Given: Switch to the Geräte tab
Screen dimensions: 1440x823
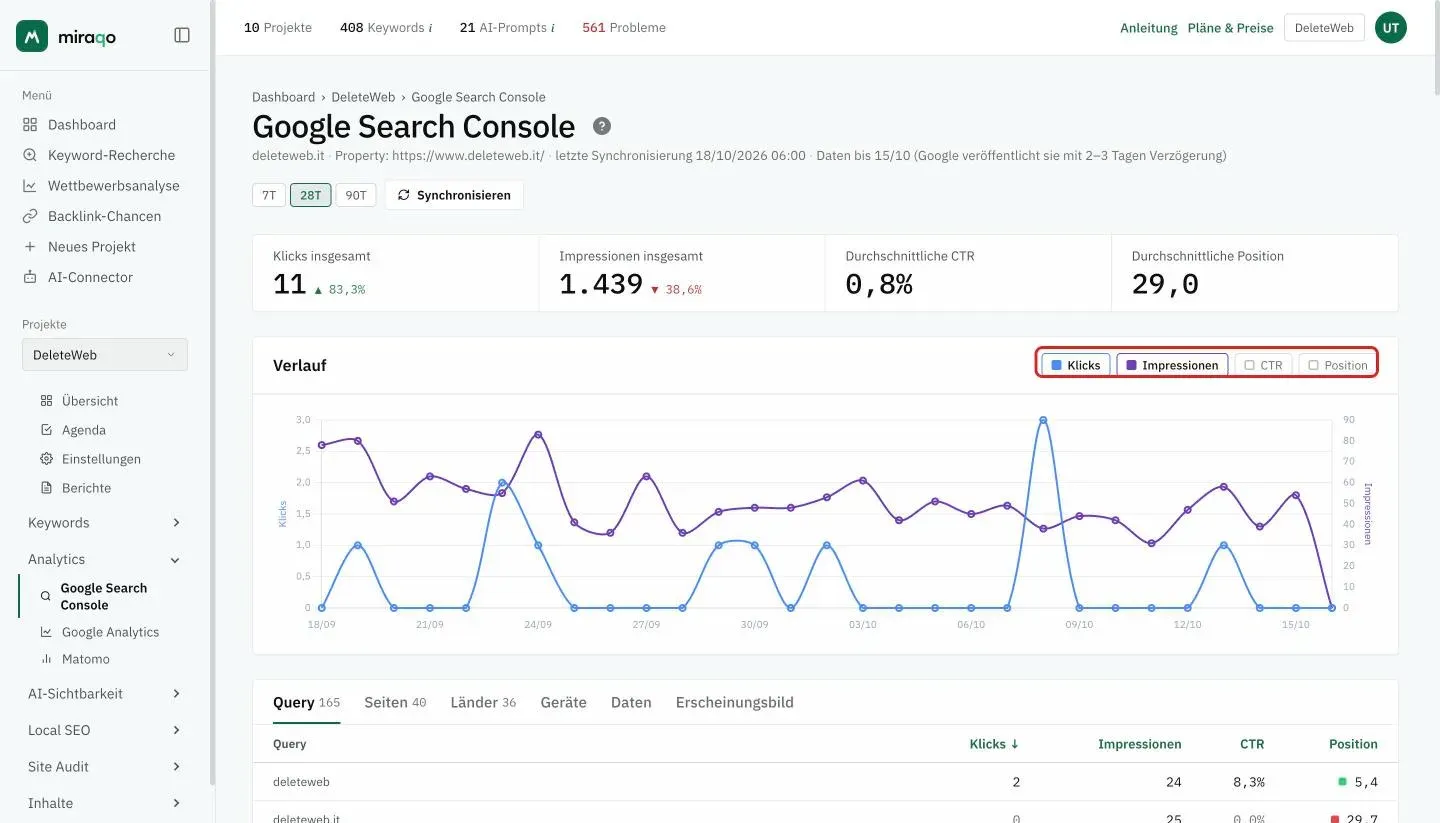Looking at the screenshot, I should [x=563, y=702].
